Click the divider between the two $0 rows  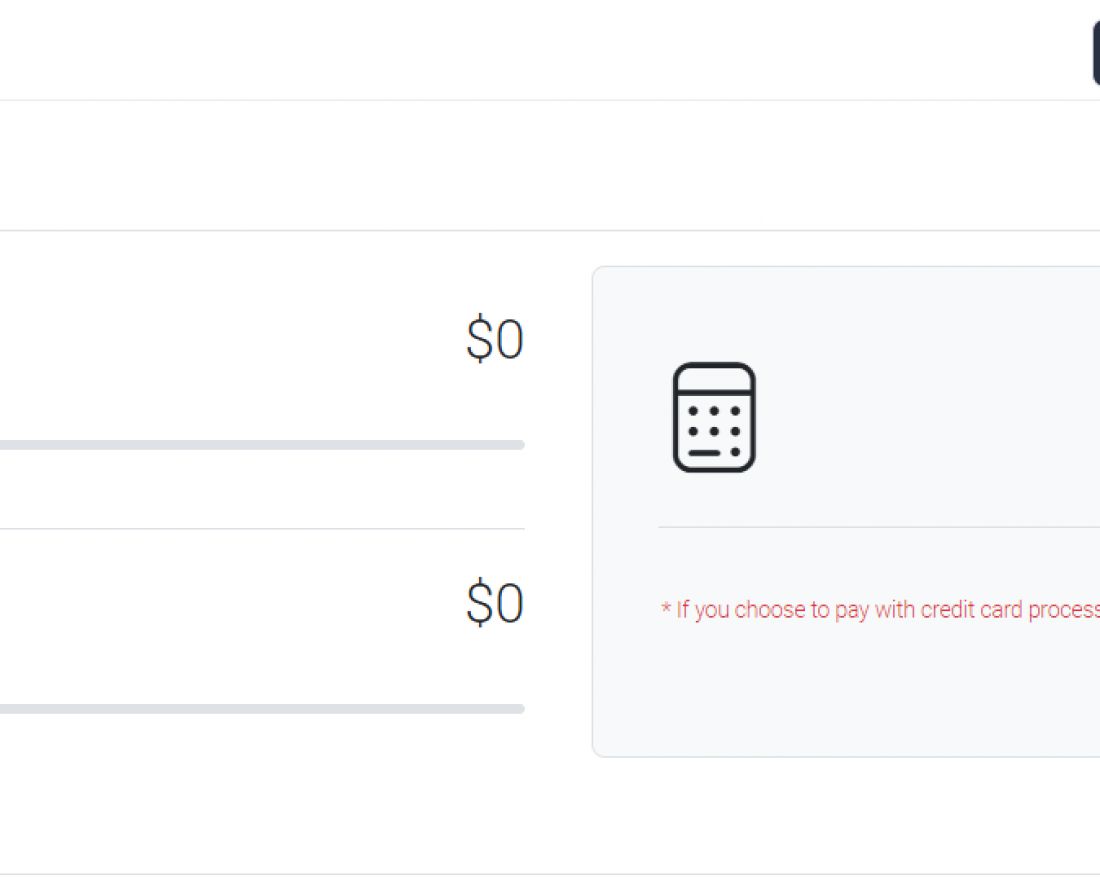click(262, 528)
